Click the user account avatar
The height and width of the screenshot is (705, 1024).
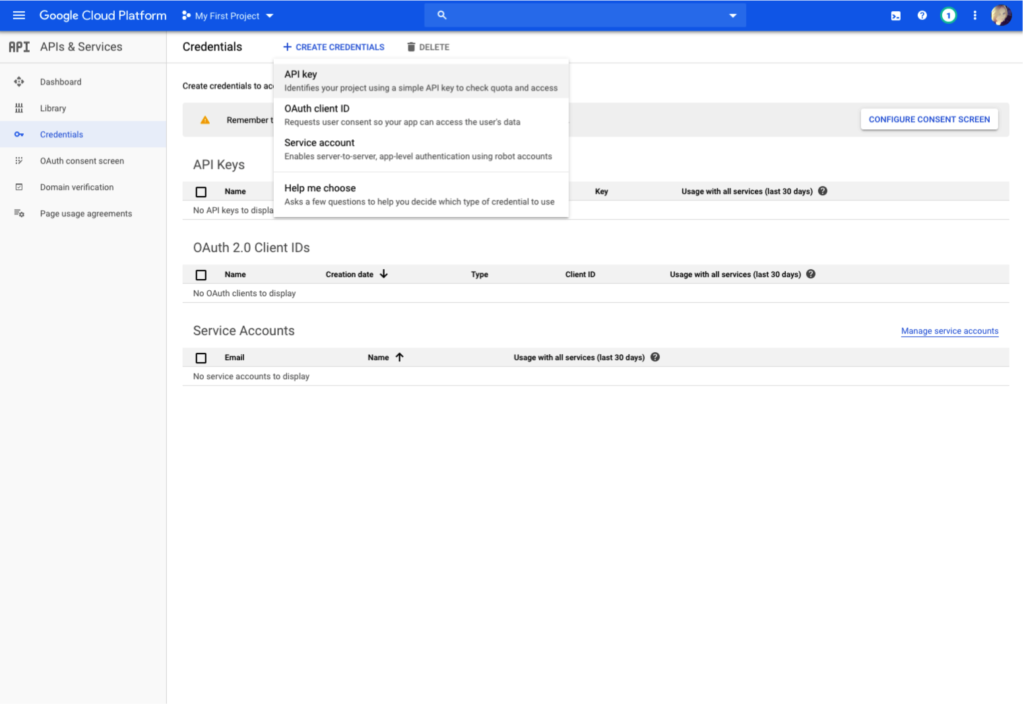(1001, 15)
